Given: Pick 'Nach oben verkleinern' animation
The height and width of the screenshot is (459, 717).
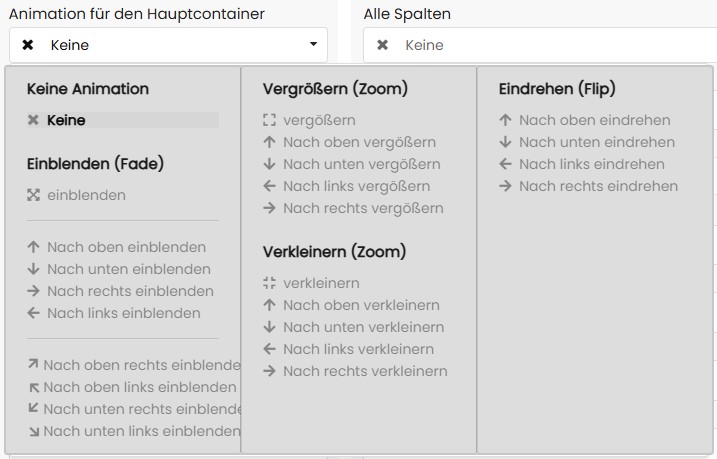Looking at the screenshot, I should point(361,305).
